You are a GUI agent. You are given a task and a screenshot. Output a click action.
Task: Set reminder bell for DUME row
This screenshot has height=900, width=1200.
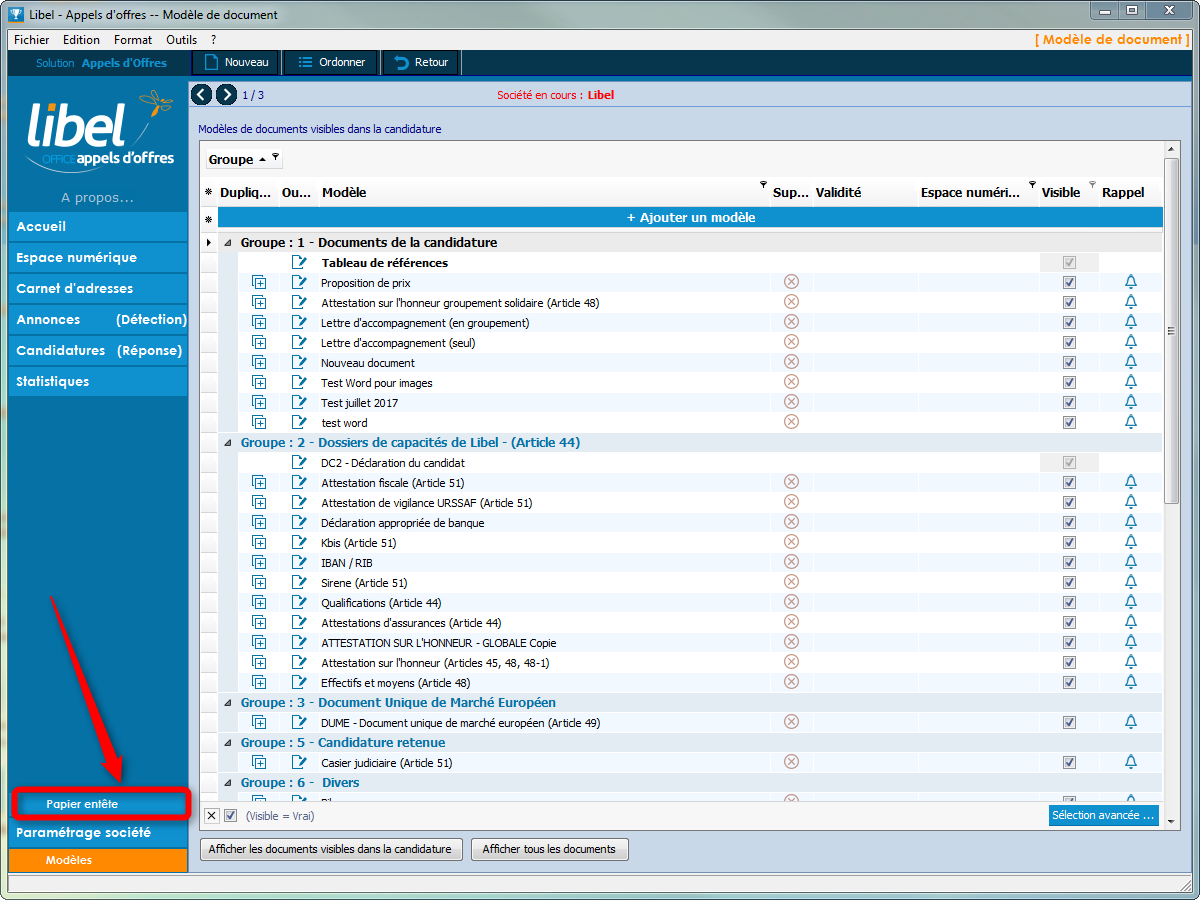click(x=1131, y=722)
